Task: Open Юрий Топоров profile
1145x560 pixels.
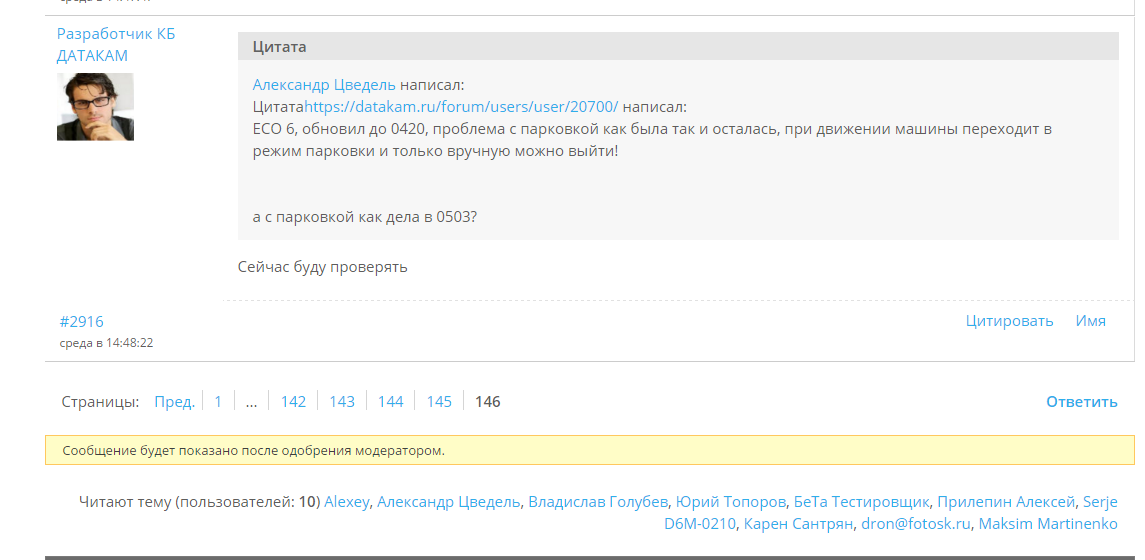Action: pyautogui.click(x=731, y=502)
